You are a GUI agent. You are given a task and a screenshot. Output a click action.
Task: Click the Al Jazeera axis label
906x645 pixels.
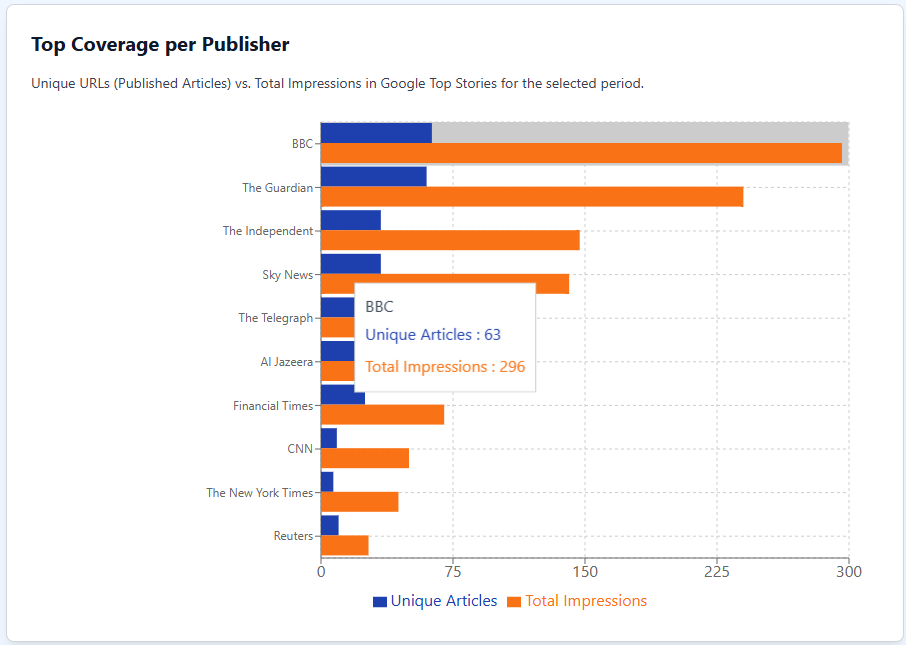click(x=287, y=362)
